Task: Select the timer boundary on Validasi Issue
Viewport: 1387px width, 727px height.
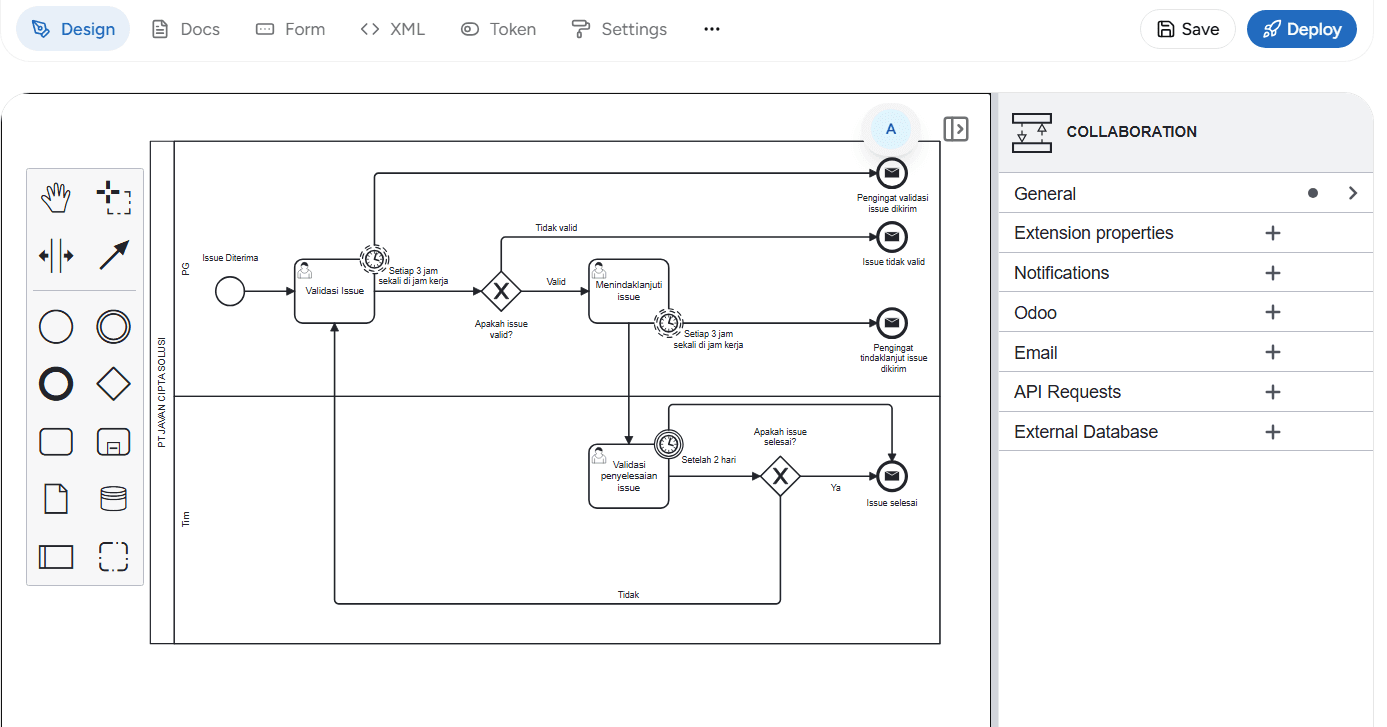Action: [x=374, y=259]
